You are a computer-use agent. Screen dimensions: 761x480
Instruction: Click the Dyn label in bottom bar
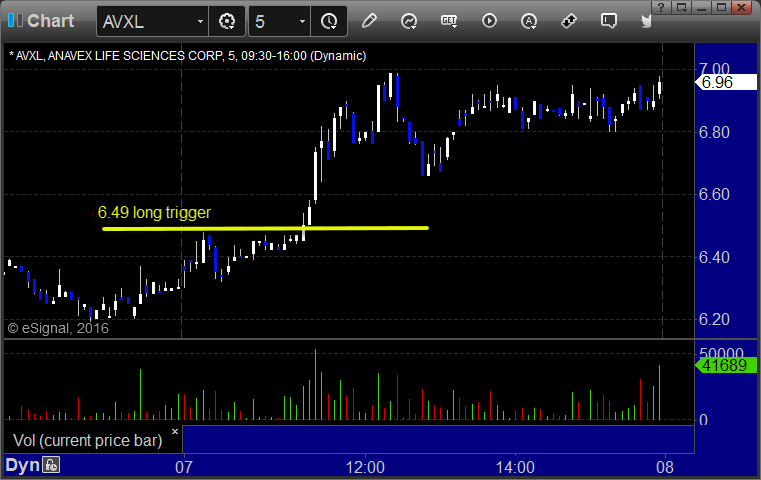pos(22,465)
